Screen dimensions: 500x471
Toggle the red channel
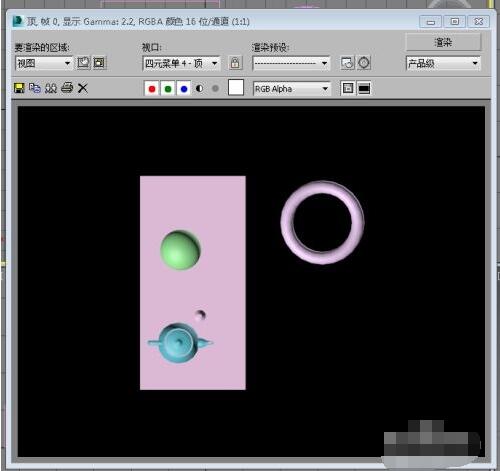[x=152, y=89]
